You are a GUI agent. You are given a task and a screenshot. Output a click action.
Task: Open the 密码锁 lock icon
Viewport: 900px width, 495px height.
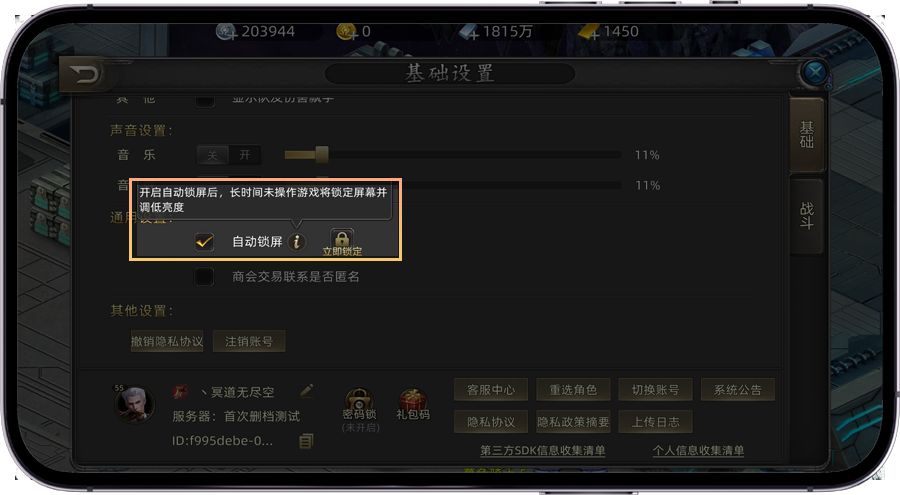point(360,400)
